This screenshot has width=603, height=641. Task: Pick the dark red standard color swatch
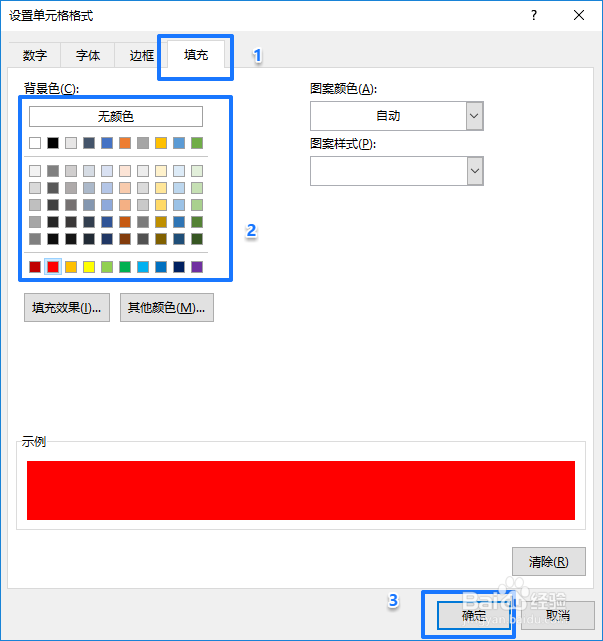pyautogui.click(x=35, y=267)
